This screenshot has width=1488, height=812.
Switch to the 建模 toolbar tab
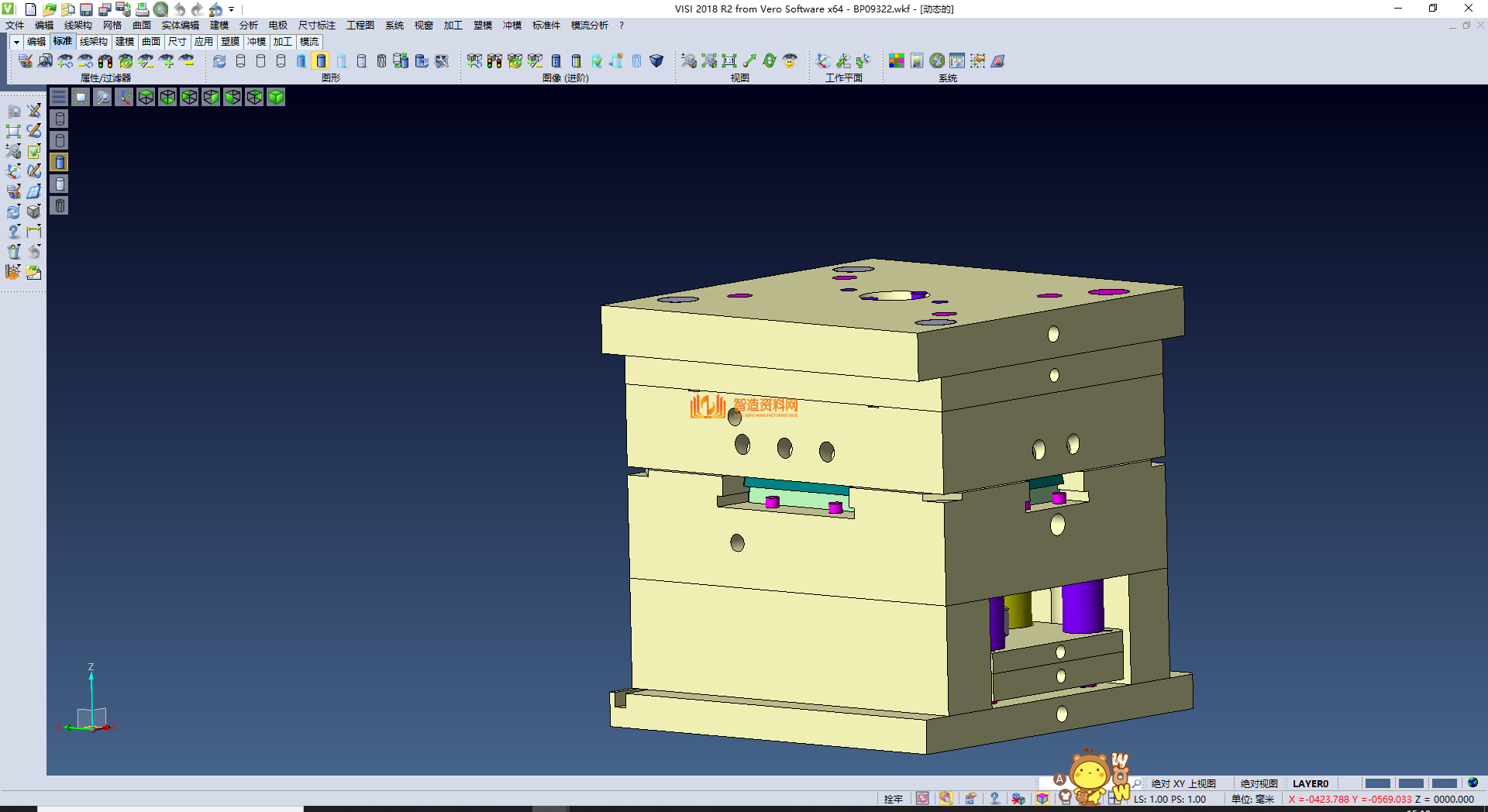124,42
